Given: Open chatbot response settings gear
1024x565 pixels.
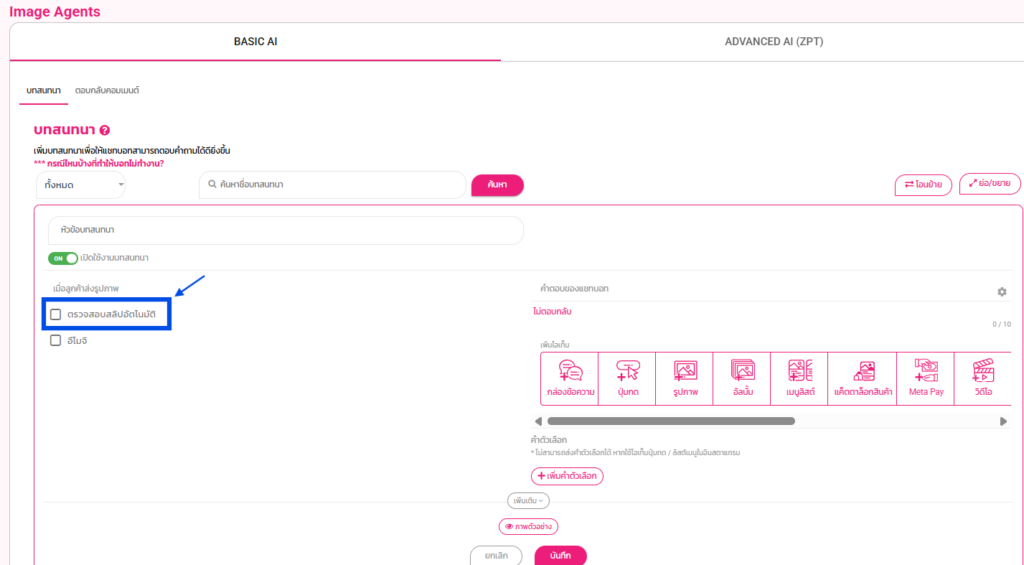Looking at the screenshot, I should (1001, 292).
